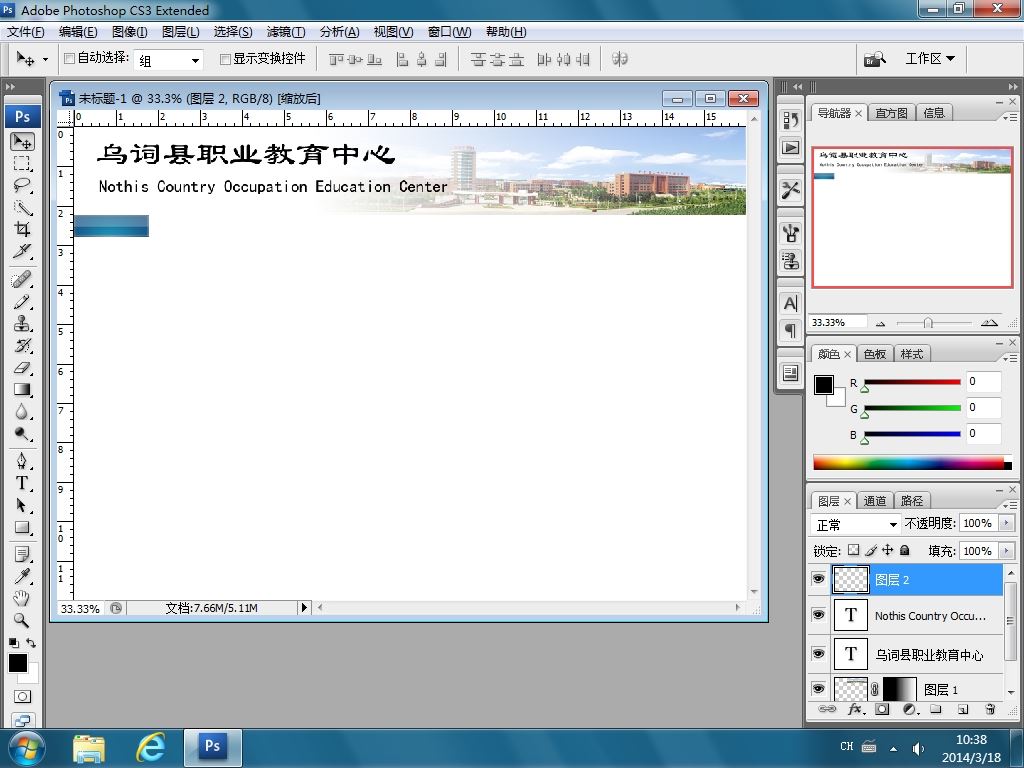Select the Blur tool
Screen dimensions: 1024x768
click(x=22, y=412)
